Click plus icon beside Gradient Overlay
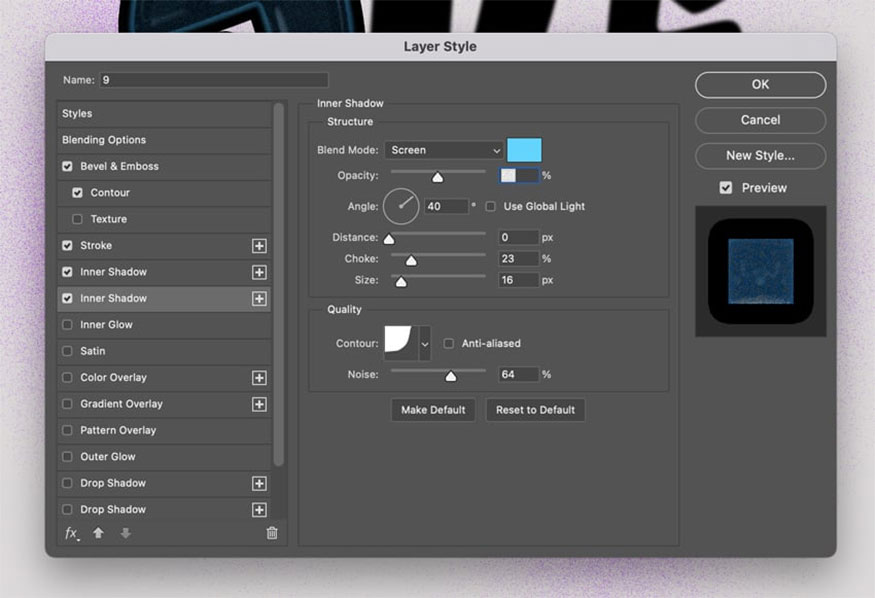Screen dimensions: 875x598 (x=259, y=404)
